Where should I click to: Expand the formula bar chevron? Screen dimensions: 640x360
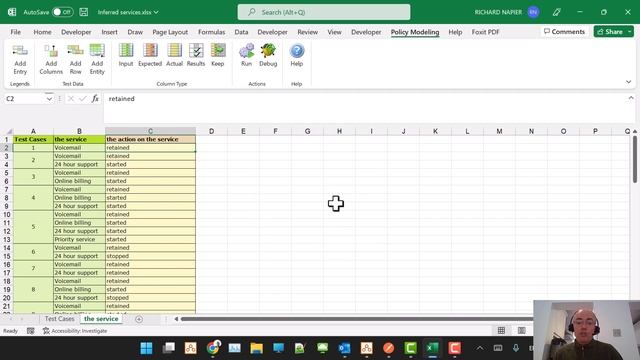631,98
